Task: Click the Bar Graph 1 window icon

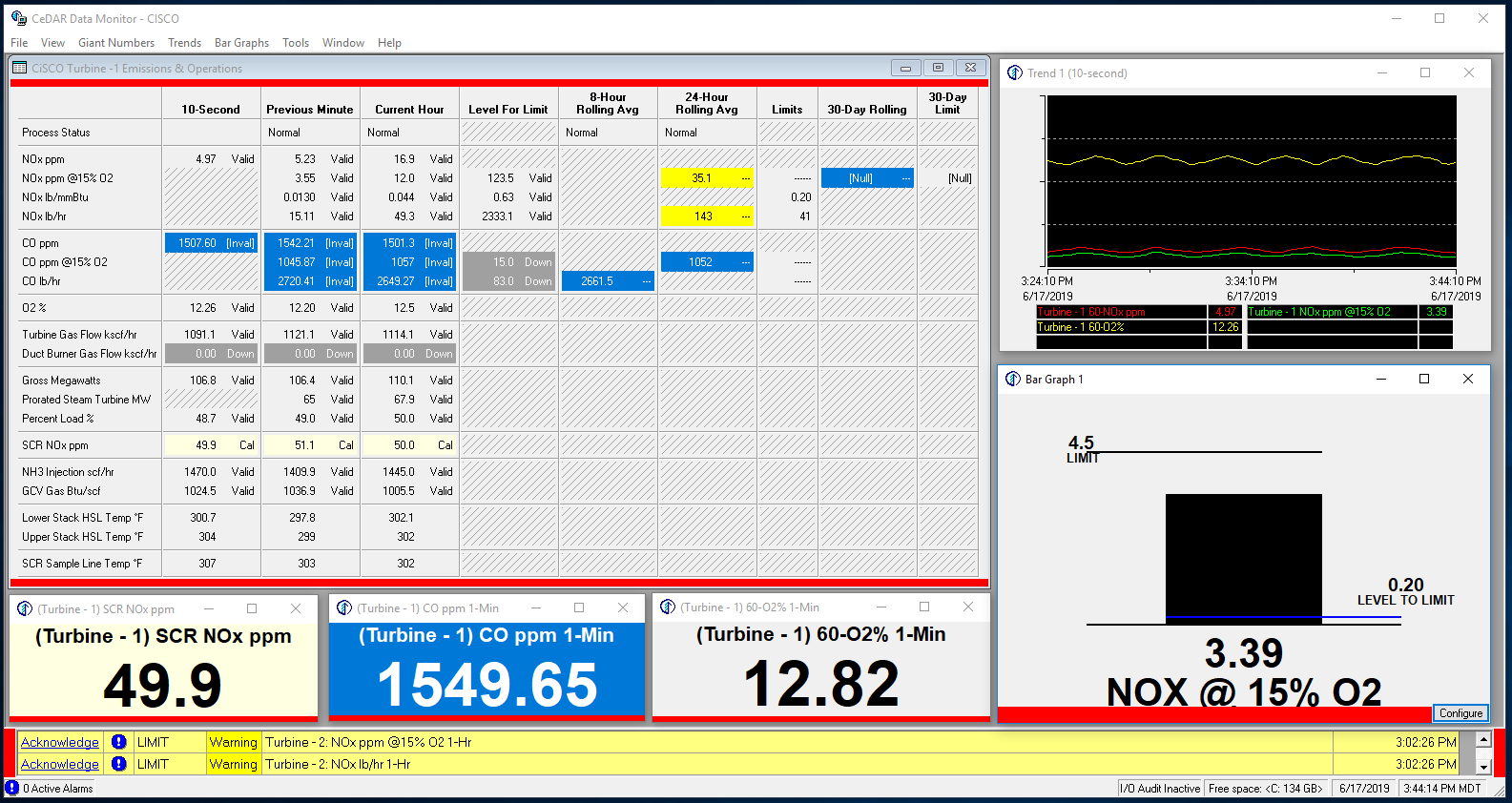Action: [x=1013, y=379]
